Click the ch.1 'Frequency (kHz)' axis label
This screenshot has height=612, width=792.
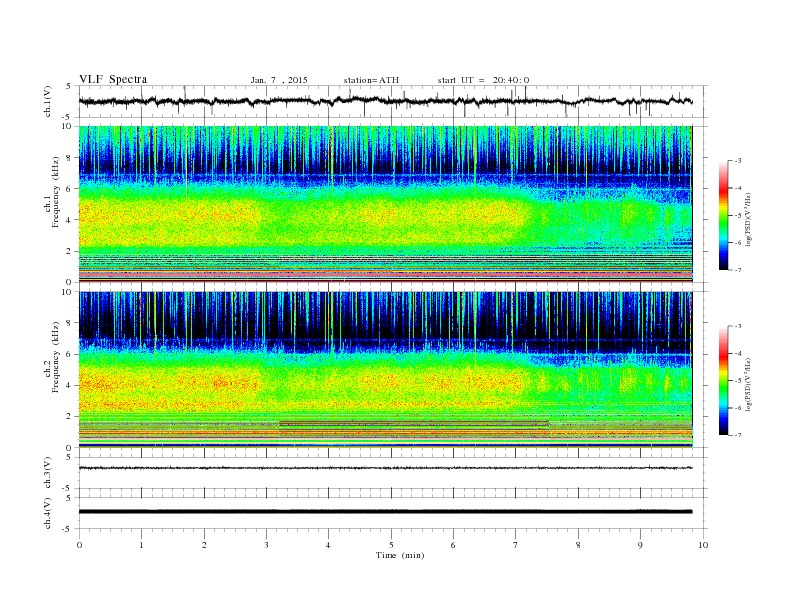(56, 192)
